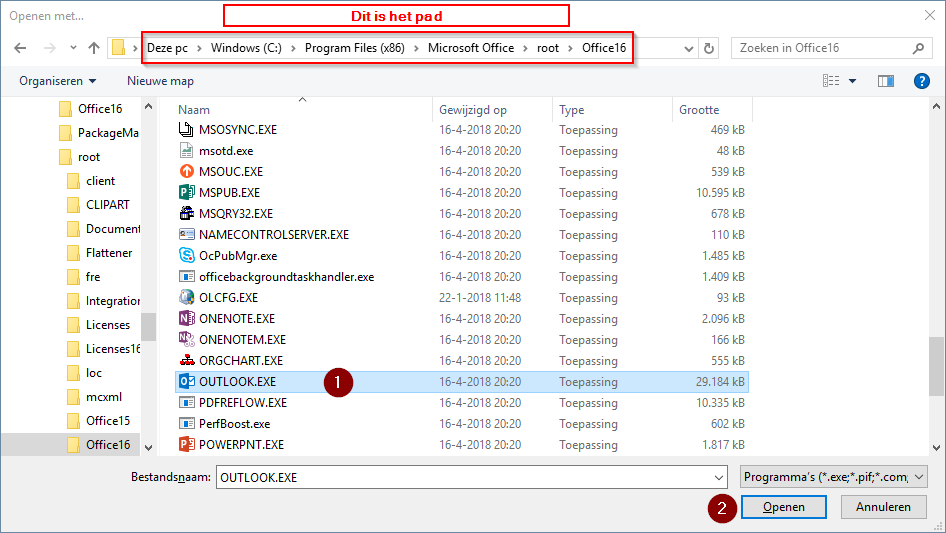Select the 29.184 kB size cell
The height and width of the screenshot is (533, 946).
720,382
